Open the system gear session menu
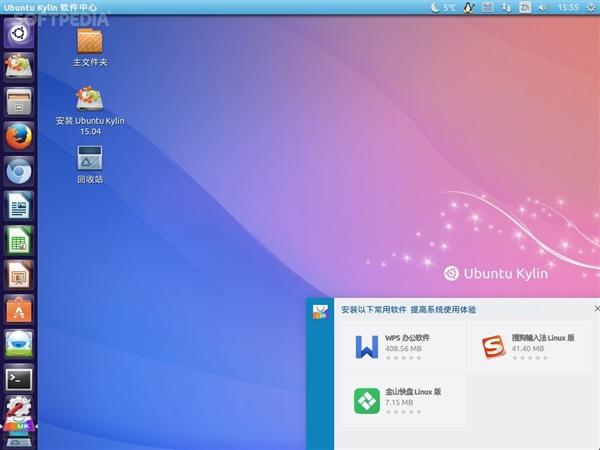Screen dimensions: 600x450 coord(590,7)
